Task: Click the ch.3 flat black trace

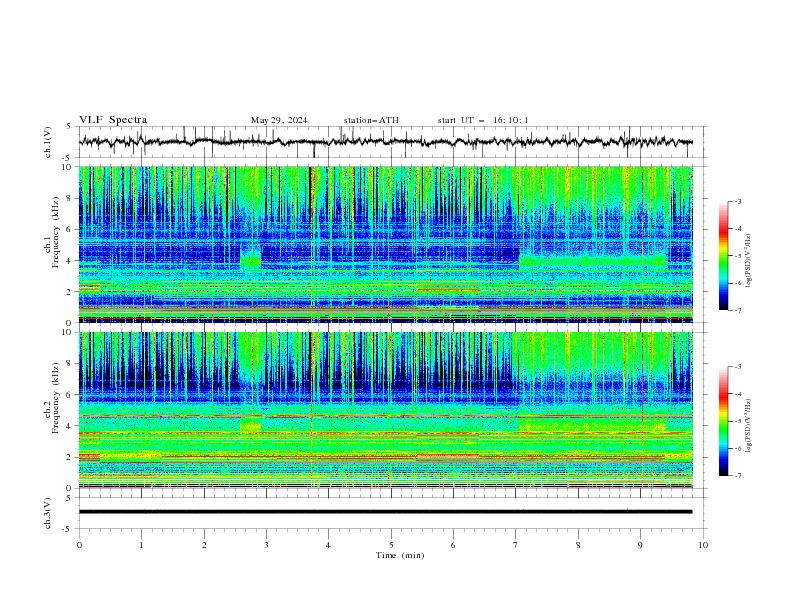Action: [x=386, y=512]
